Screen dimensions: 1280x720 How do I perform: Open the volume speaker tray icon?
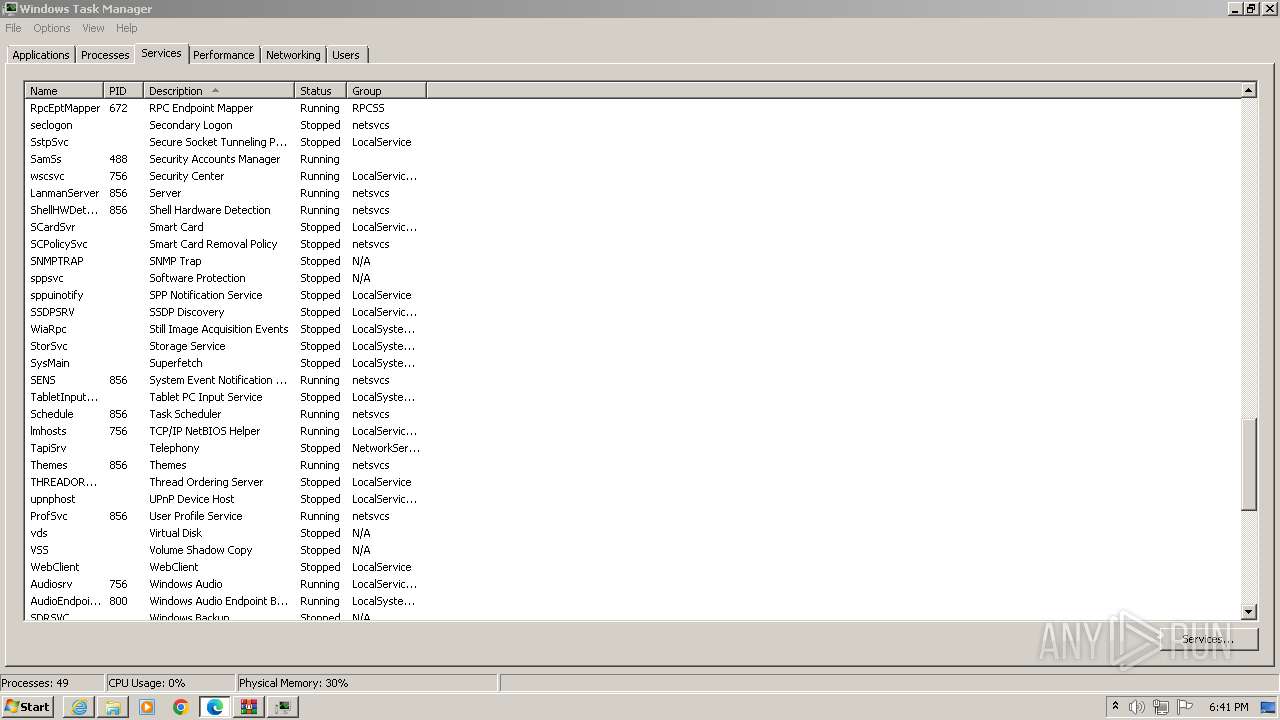point(1137,707)
